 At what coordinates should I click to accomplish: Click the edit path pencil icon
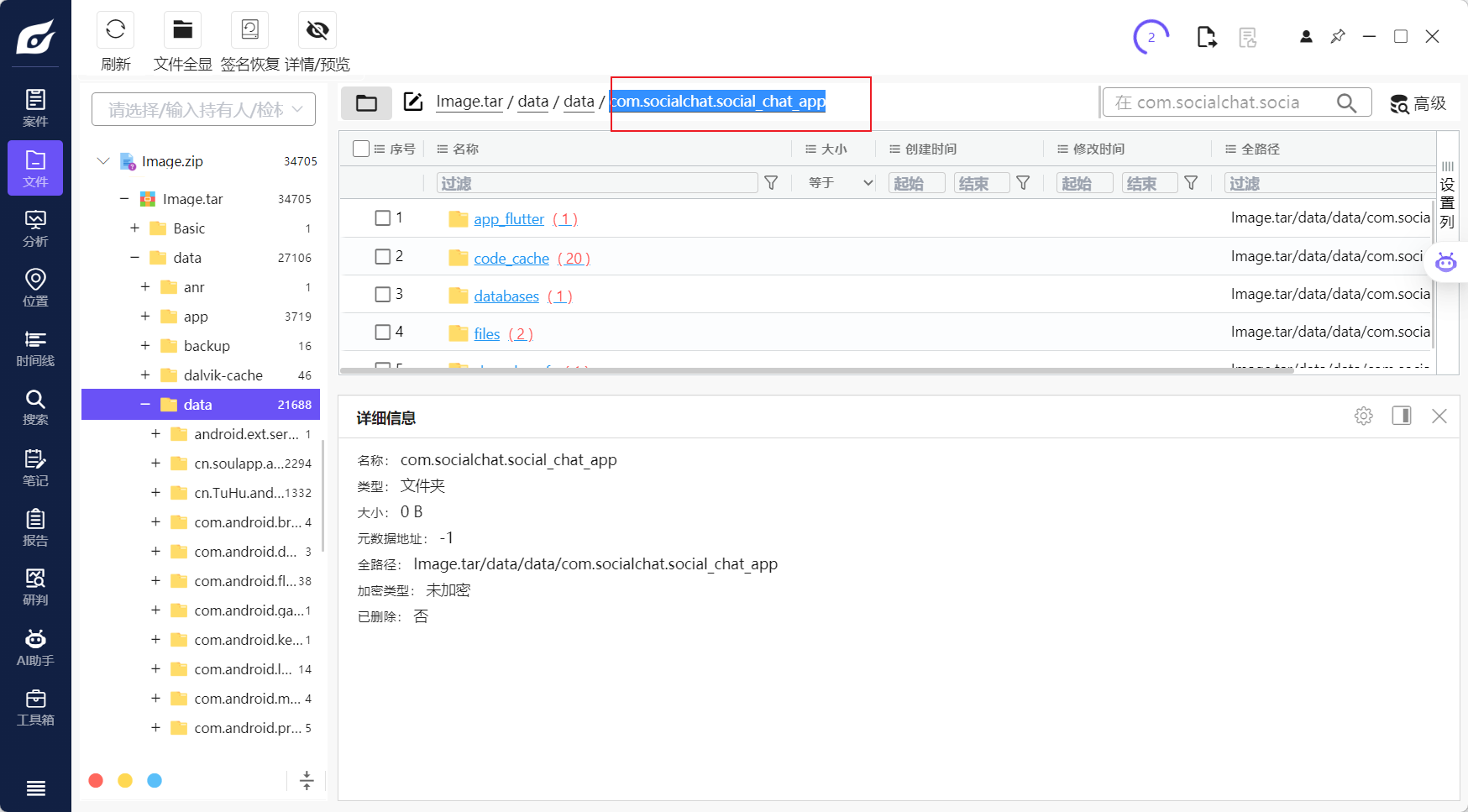click(x=413, y=102)
